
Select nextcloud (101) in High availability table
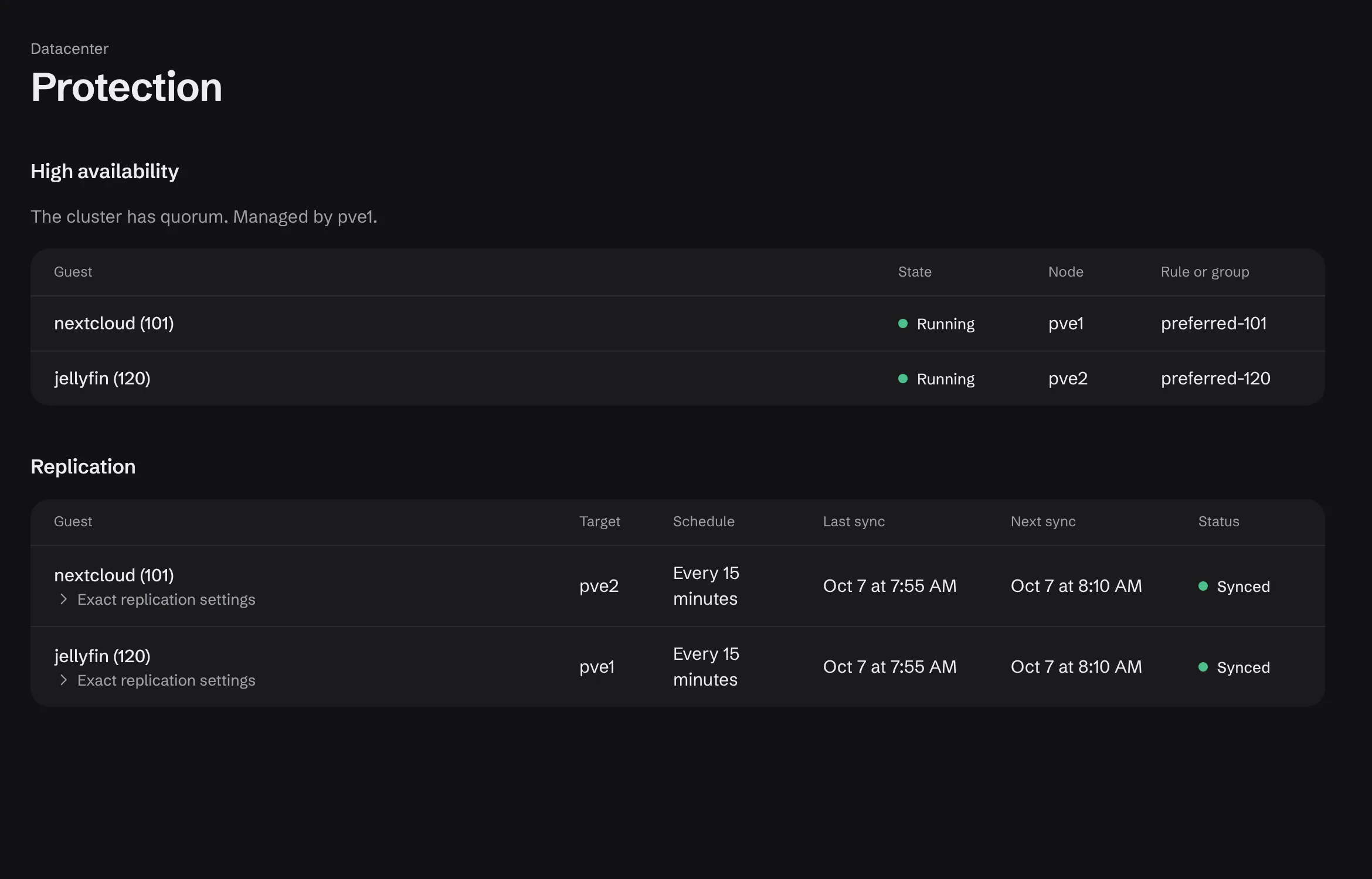114,323
